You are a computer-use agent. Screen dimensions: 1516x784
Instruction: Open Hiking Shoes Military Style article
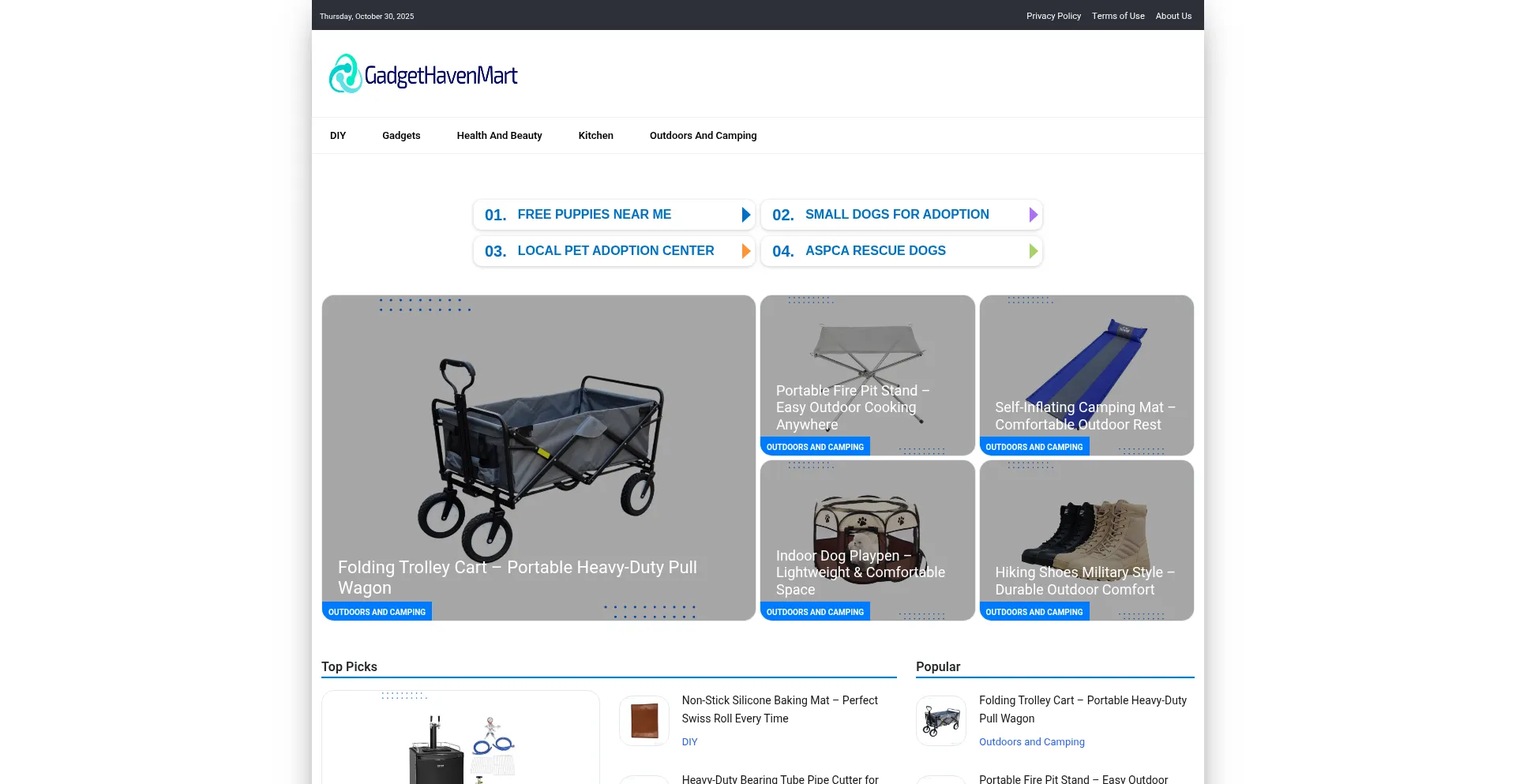[x=1085, y=581]
